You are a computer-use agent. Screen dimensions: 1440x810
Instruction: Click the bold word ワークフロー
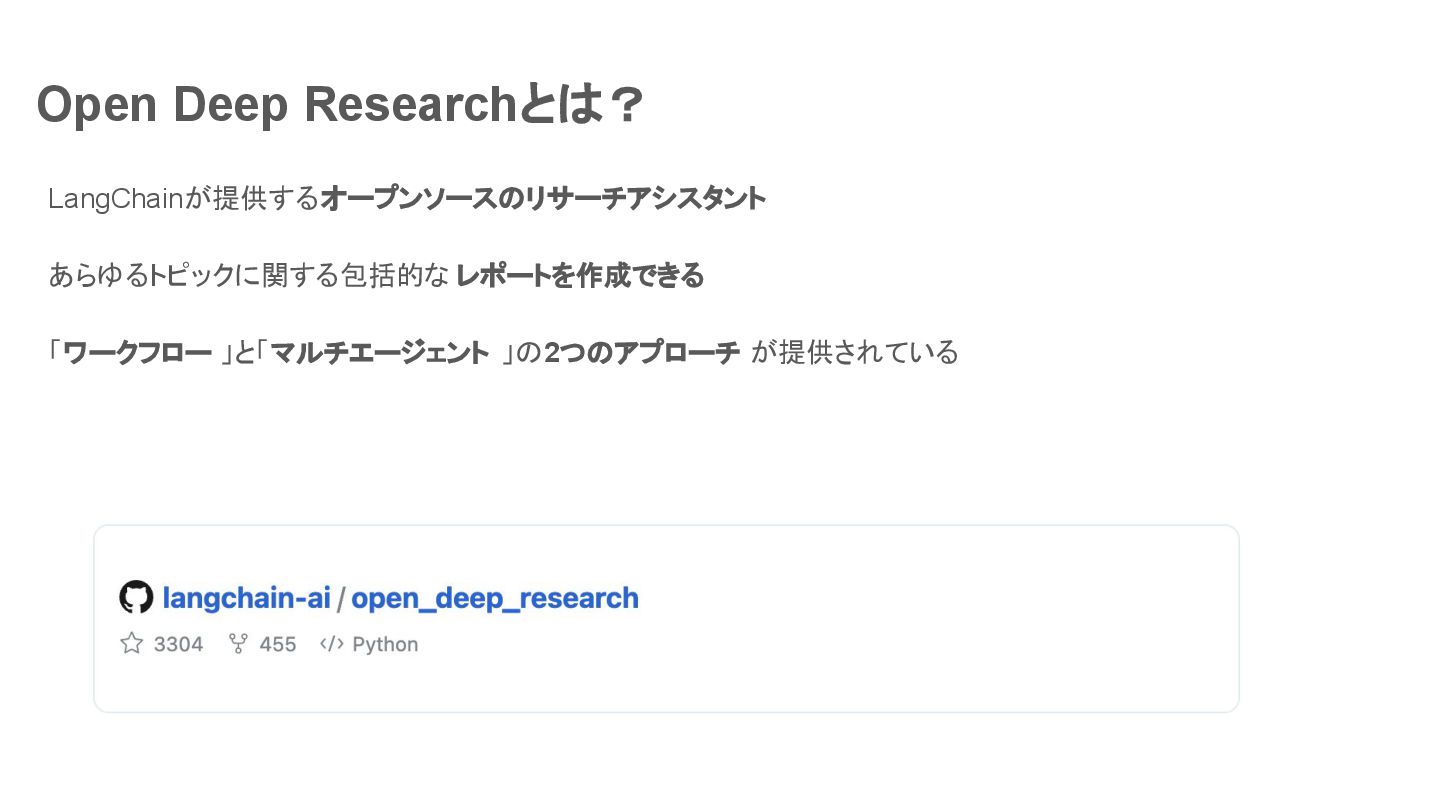pos(138,352)
